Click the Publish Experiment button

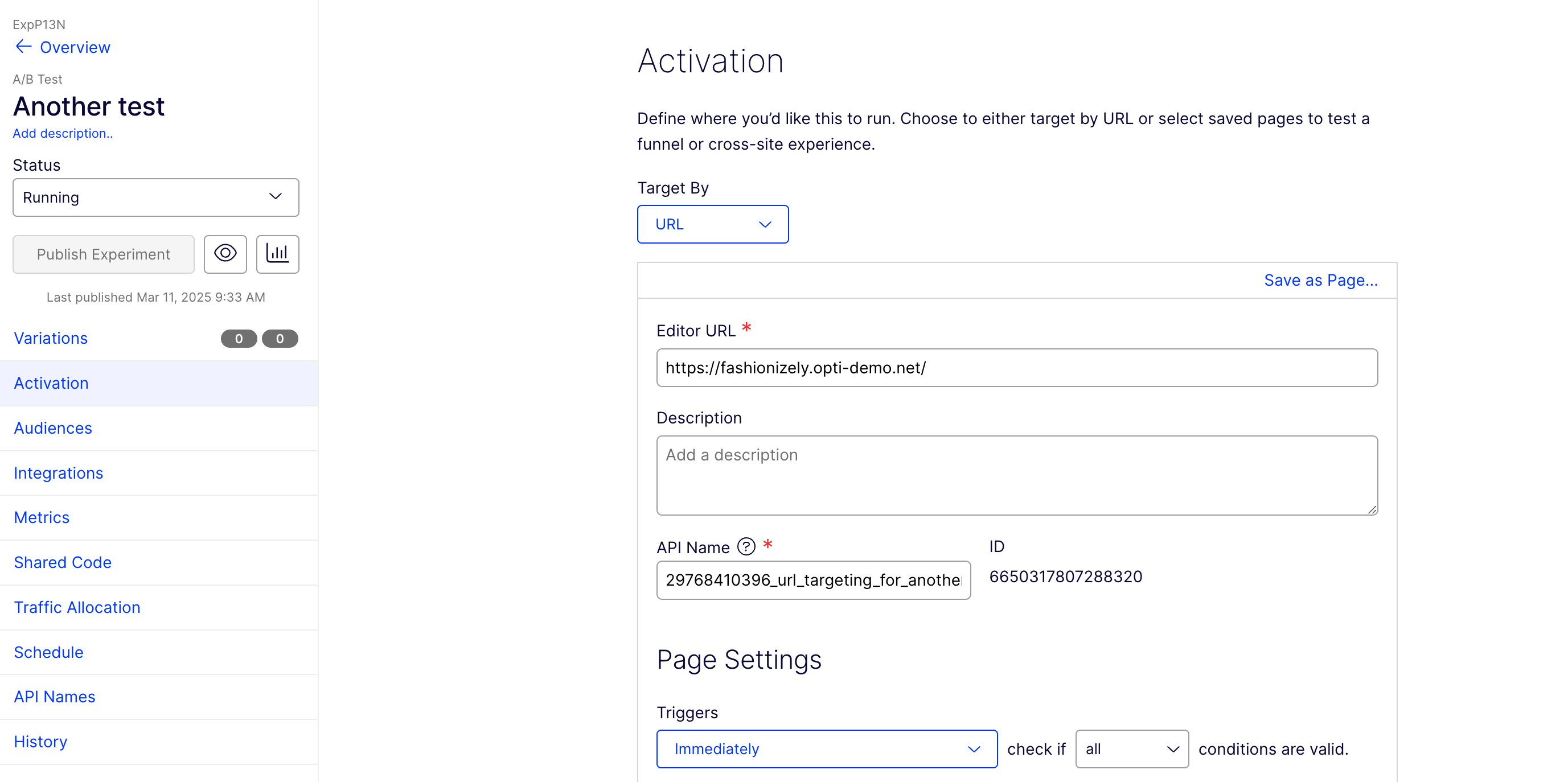[x=104, y=254]
